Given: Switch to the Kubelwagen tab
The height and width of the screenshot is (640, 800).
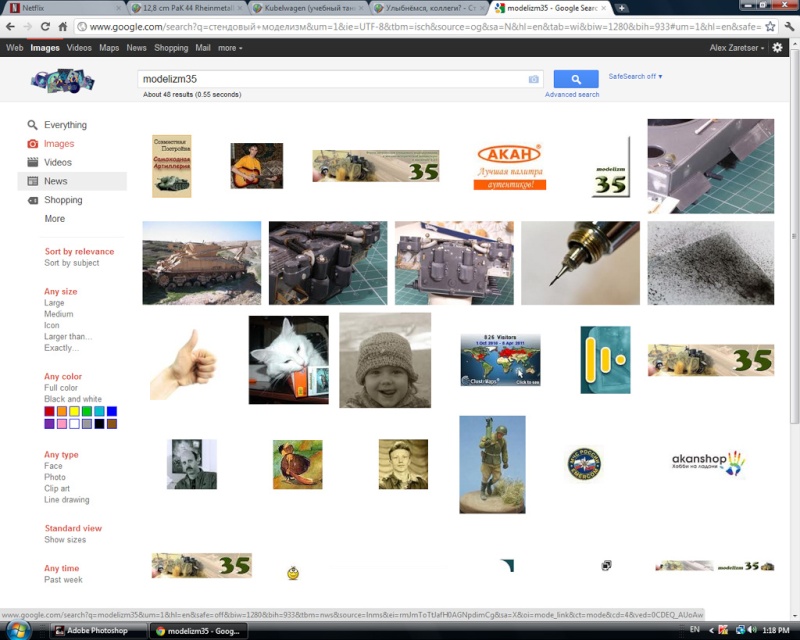Looking at the screenshot, I should [x=309, y=8].
